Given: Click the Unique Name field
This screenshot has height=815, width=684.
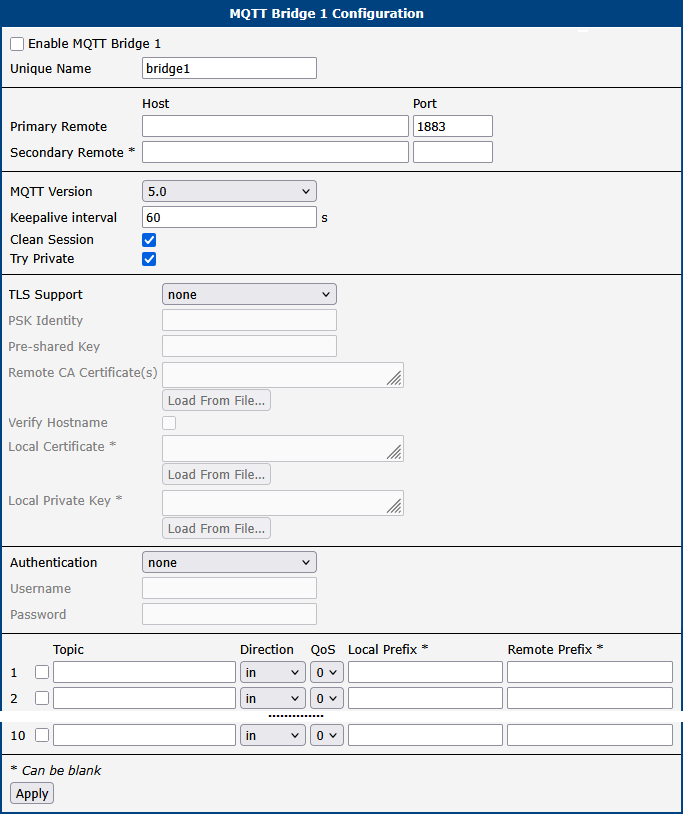Looking at the screenshot, I should click(229, 68).
